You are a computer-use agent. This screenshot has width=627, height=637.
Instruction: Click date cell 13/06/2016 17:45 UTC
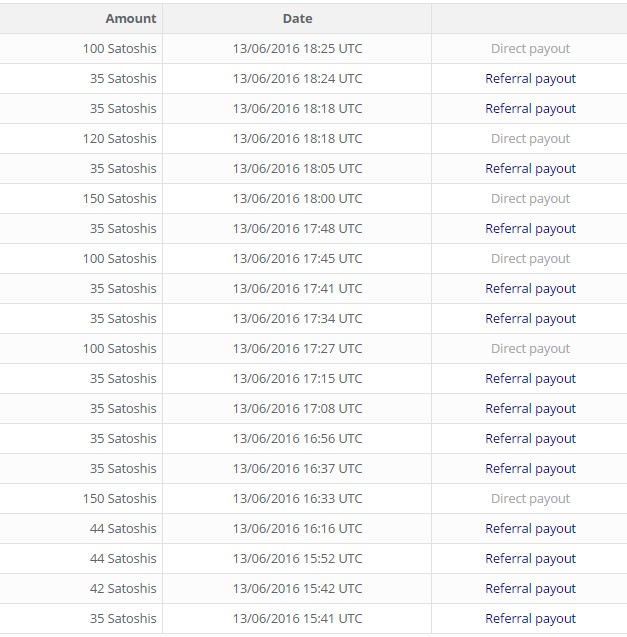tap(297, 258)
